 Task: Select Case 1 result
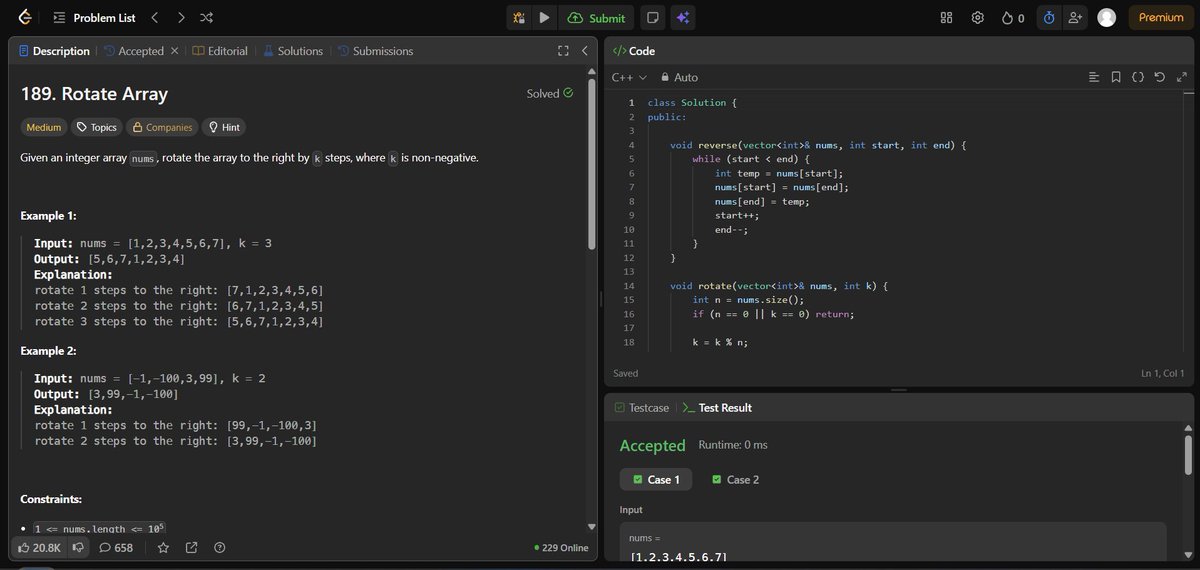coord(657,479)
